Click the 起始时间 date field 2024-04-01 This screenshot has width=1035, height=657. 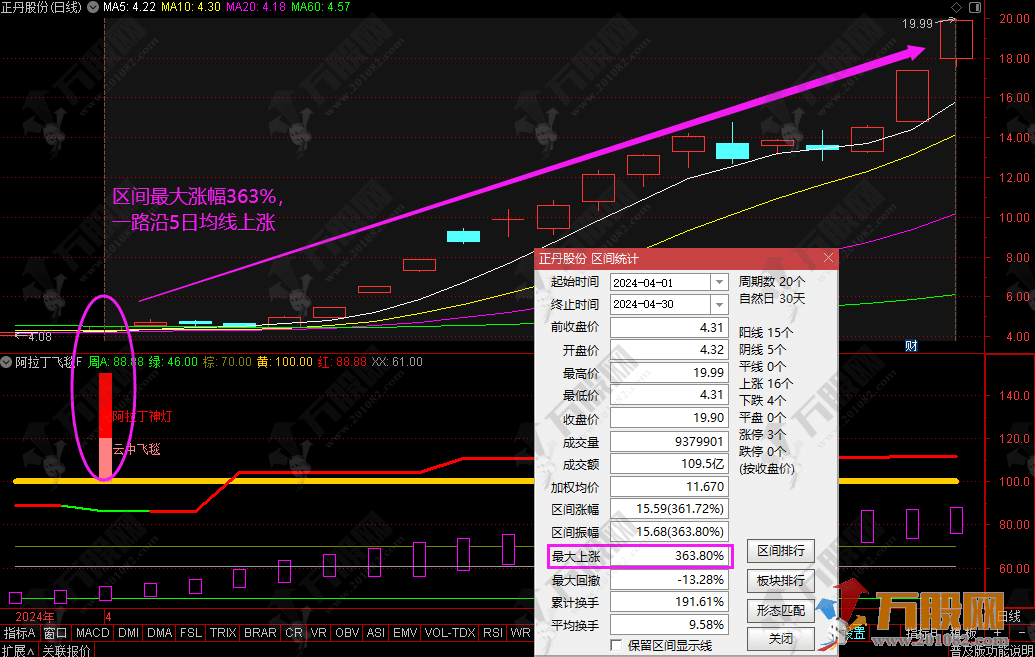click(x=661, y=283)
